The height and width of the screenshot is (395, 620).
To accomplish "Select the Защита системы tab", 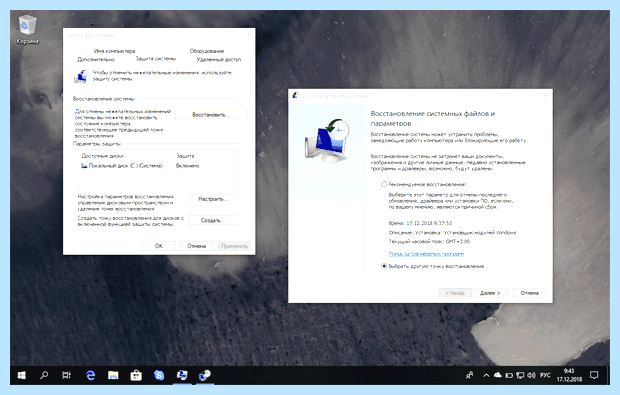I will (x=156, y=59).
